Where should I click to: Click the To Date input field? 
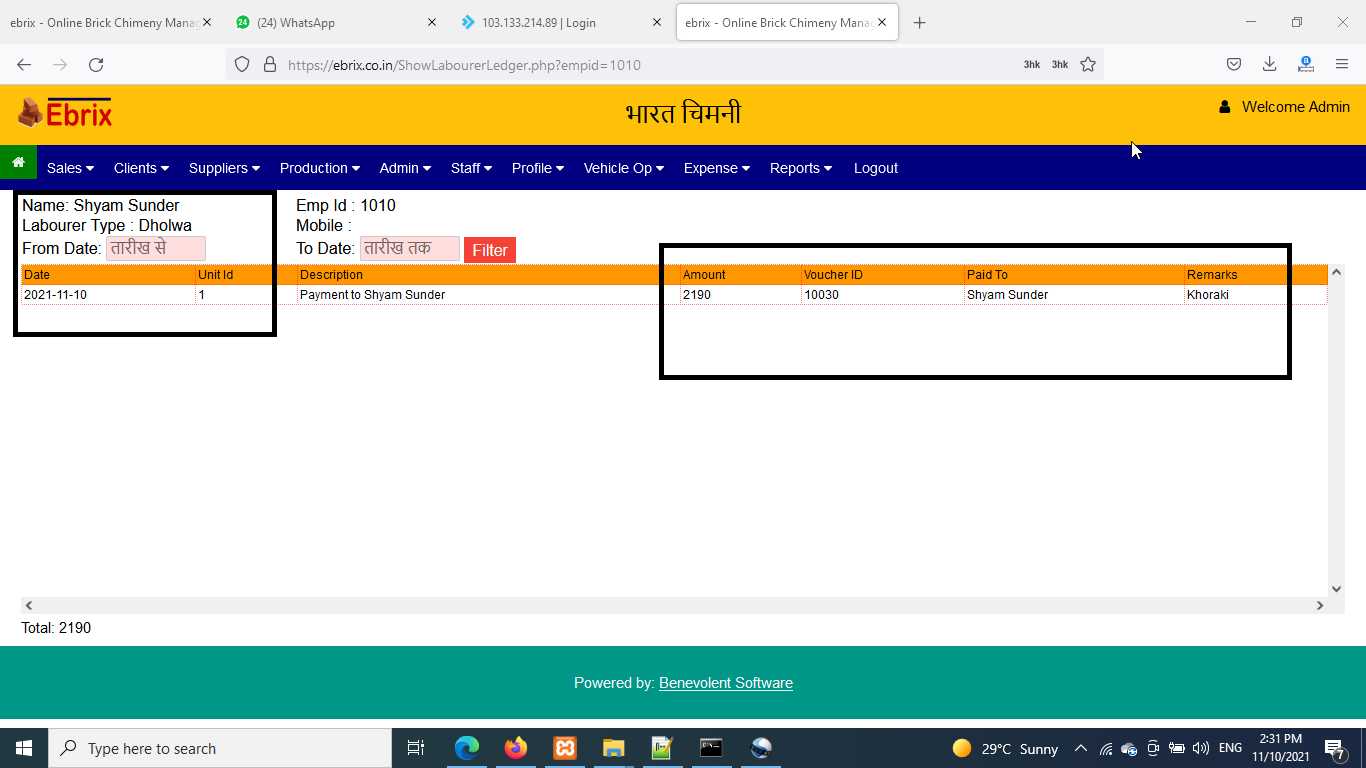tap(410, 248)
